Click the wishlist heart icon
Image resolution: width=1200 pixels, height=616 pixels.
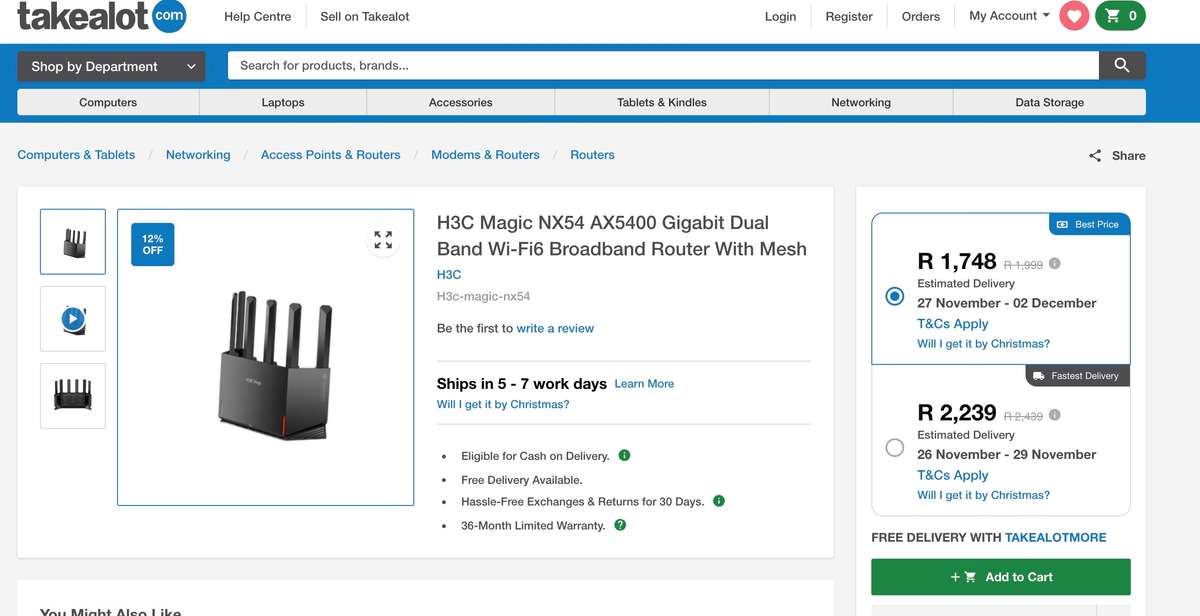[x=1074, y=15]
